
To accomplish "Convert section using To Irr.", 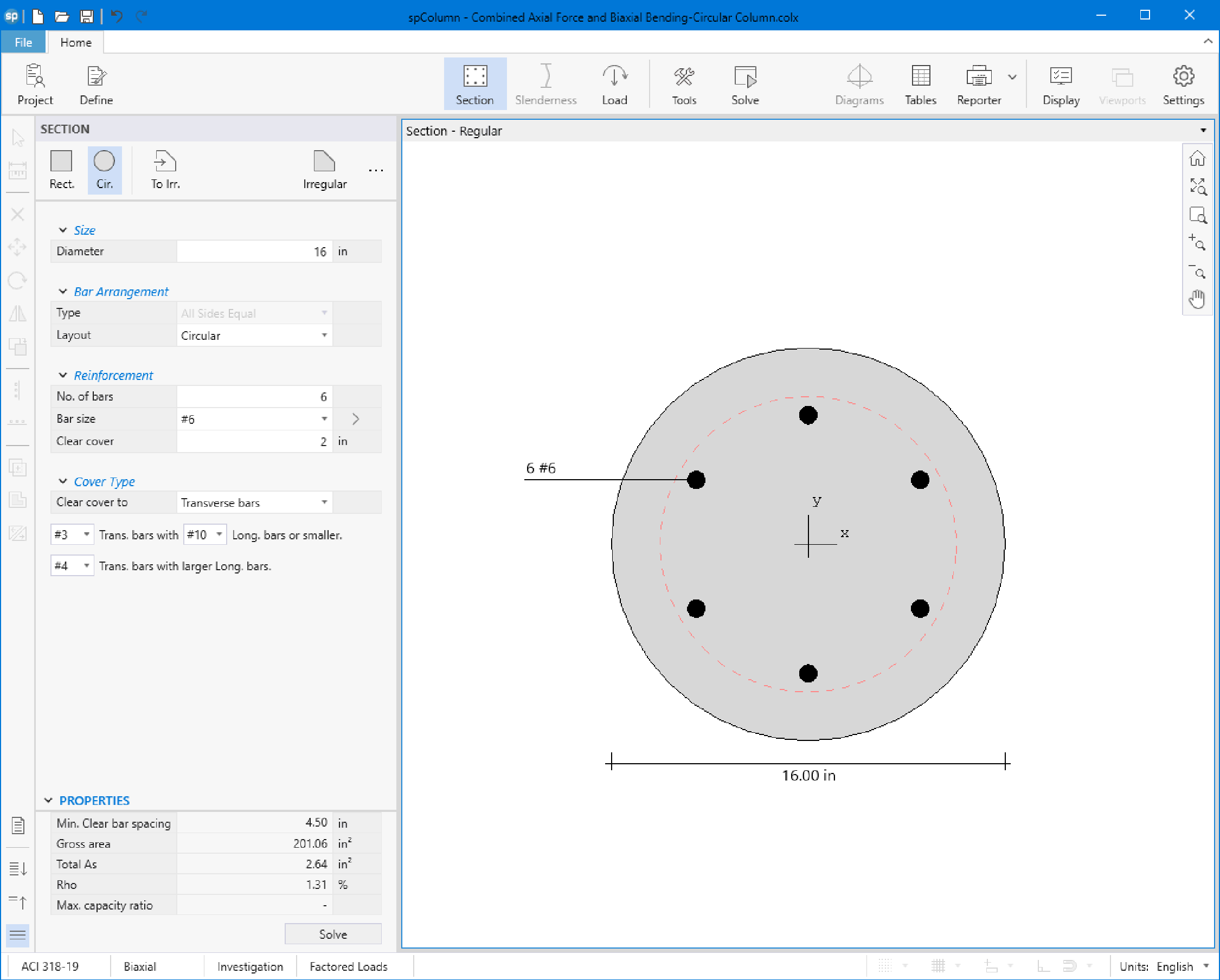I will pos(165,170).
